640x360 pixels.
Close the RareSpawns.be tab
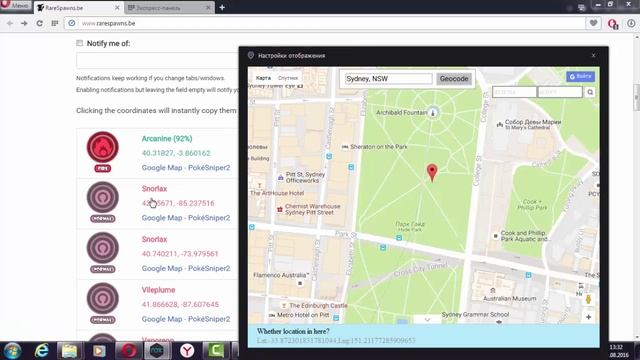(x=117, y=8)
